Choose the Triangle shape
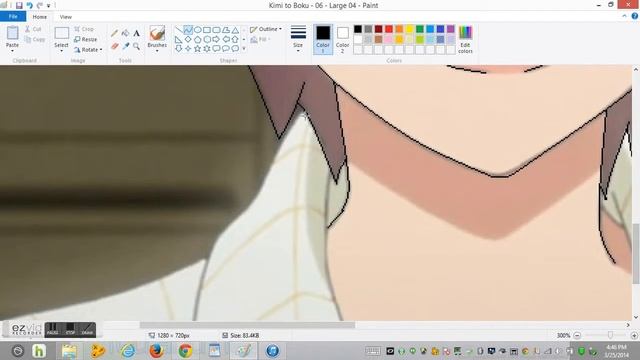This screenshot has width=640, height=360. click(x=235, y=30)
